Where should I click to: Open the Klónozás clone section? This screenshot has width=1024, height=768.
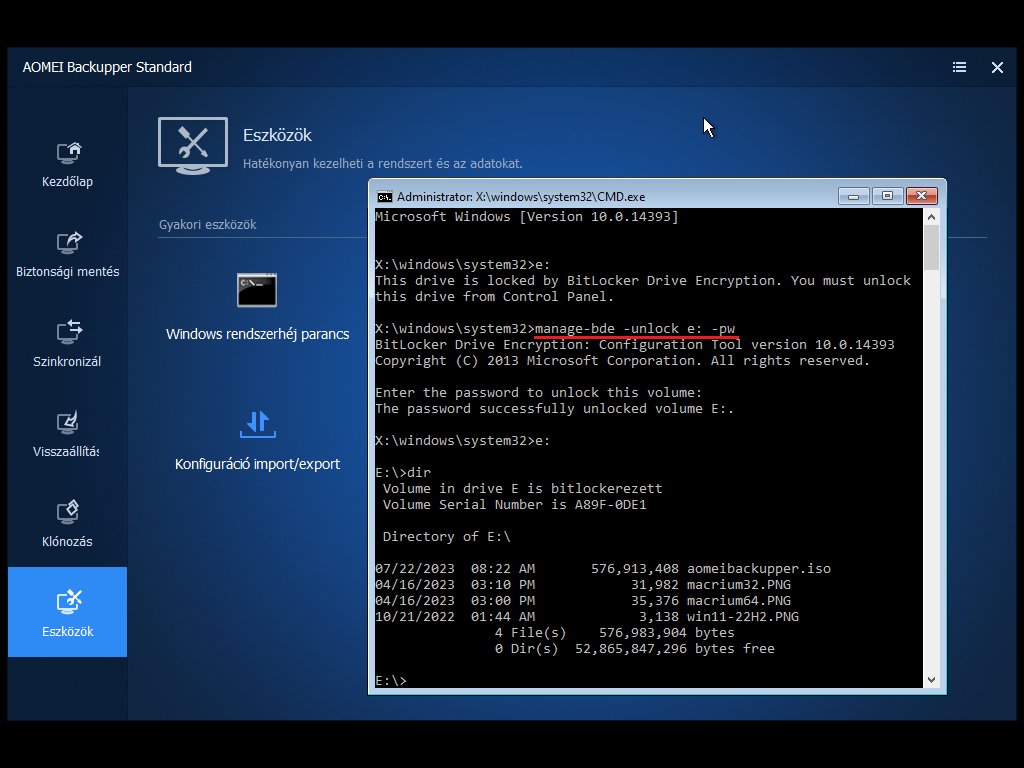click(67, 524)
